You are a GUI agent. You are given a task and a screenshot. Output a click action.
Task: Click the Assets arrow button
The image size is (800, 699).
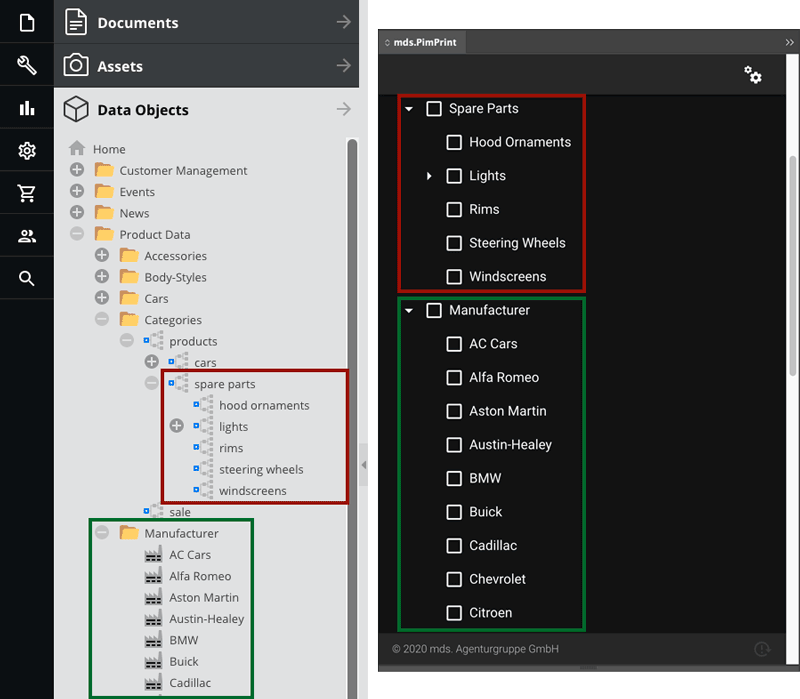(344, 65)
